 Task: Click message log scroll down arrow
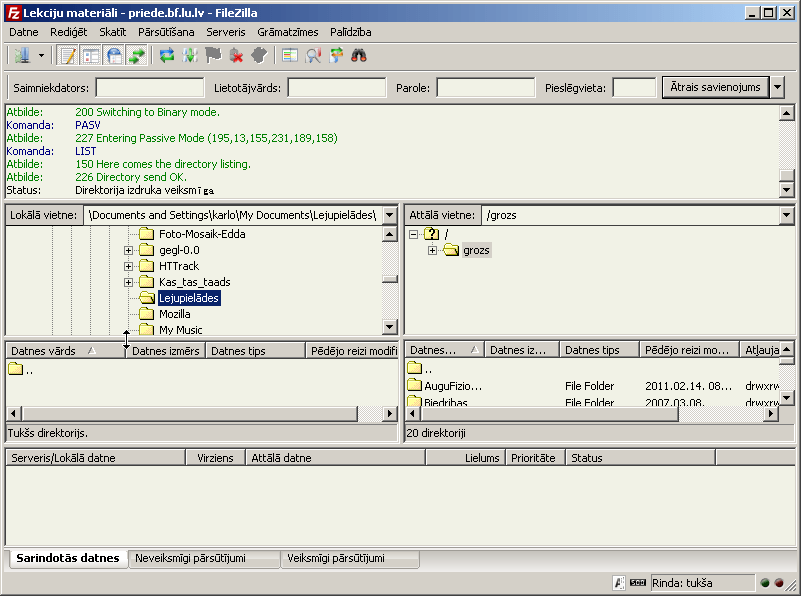tap(787, 190)
